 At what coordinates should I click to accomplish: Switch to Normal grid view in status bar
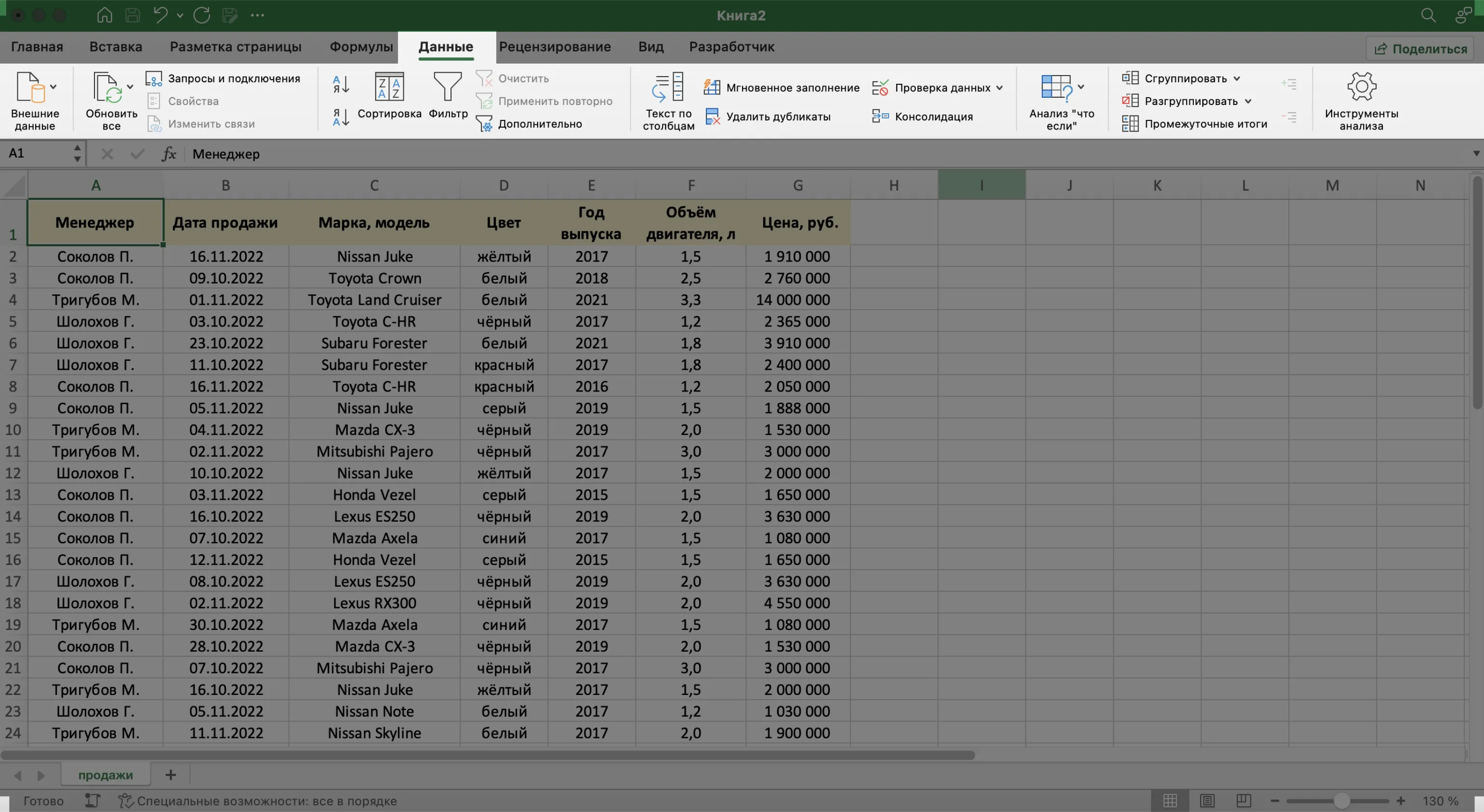(1170, 800)
